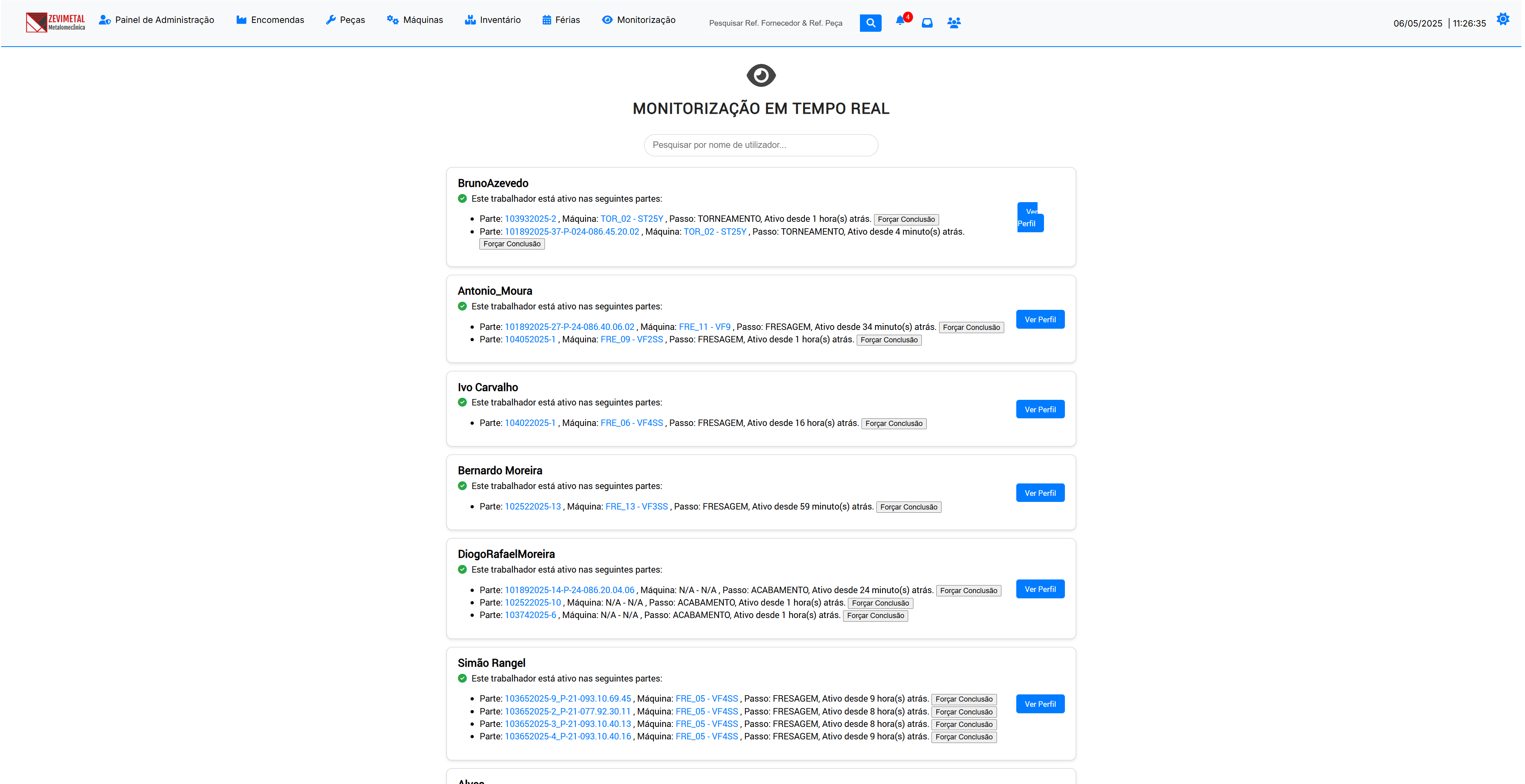Viewport: 1525px width, 784px height.
Task: Open part link 104022025-1
Action: pyautogui.click(x=530, y=424)
